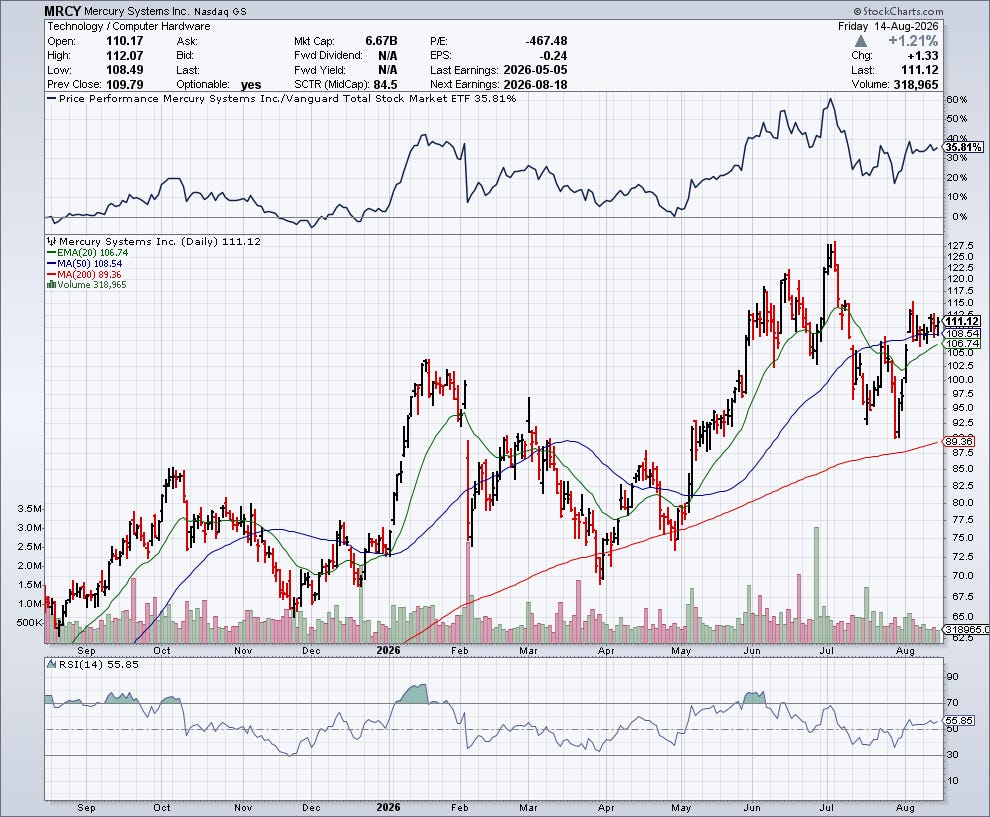Click the volume bars icon in legend
990x817 pixels.
click(52, 285)
